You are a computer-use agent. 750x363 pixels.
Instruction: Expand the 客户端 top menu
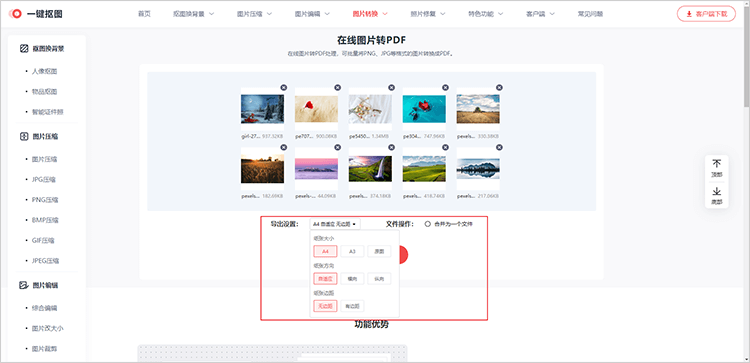pyautogui.click(x=540, y=14)
